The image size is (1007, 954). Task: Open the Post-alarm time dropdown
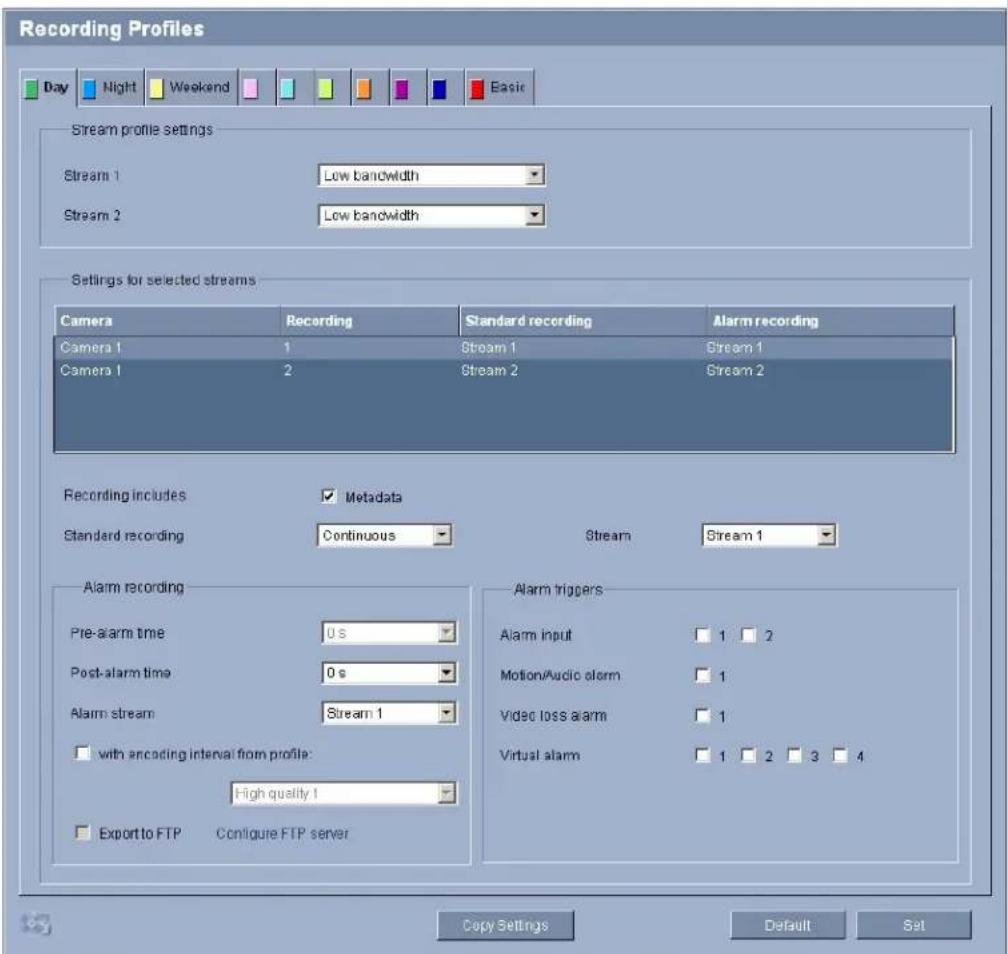389,673
